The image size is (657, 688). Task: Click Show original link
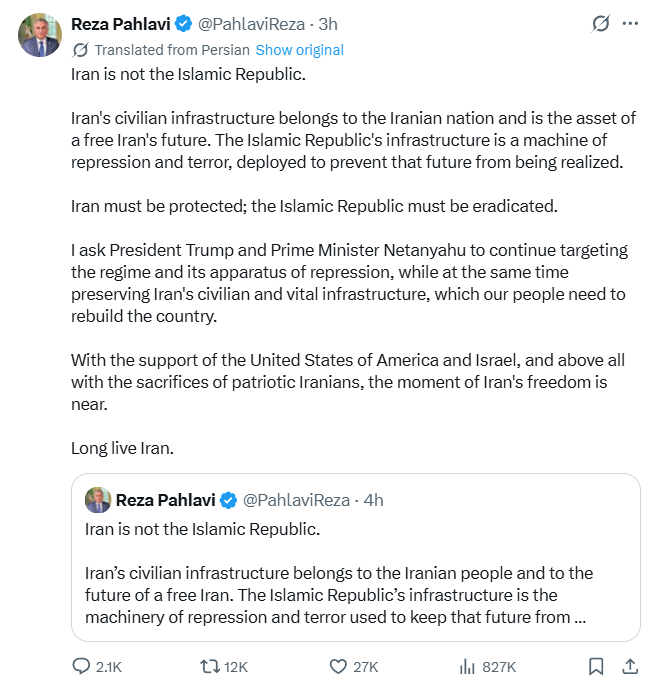pos(299,50)
